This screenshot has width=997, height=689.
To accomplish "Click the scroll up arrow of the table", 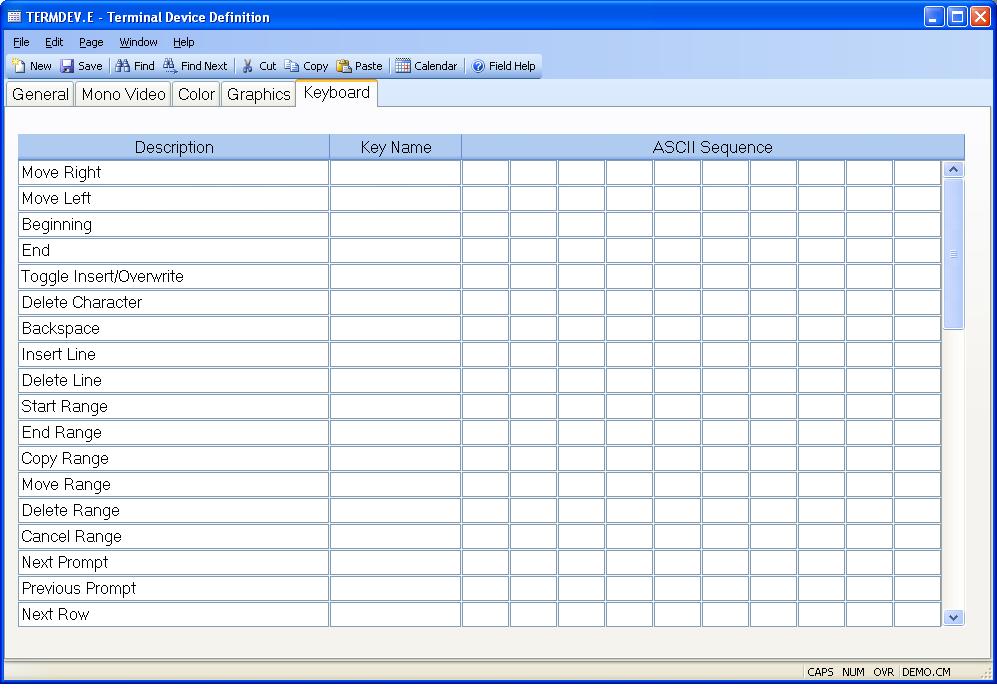I will [953, 170].
